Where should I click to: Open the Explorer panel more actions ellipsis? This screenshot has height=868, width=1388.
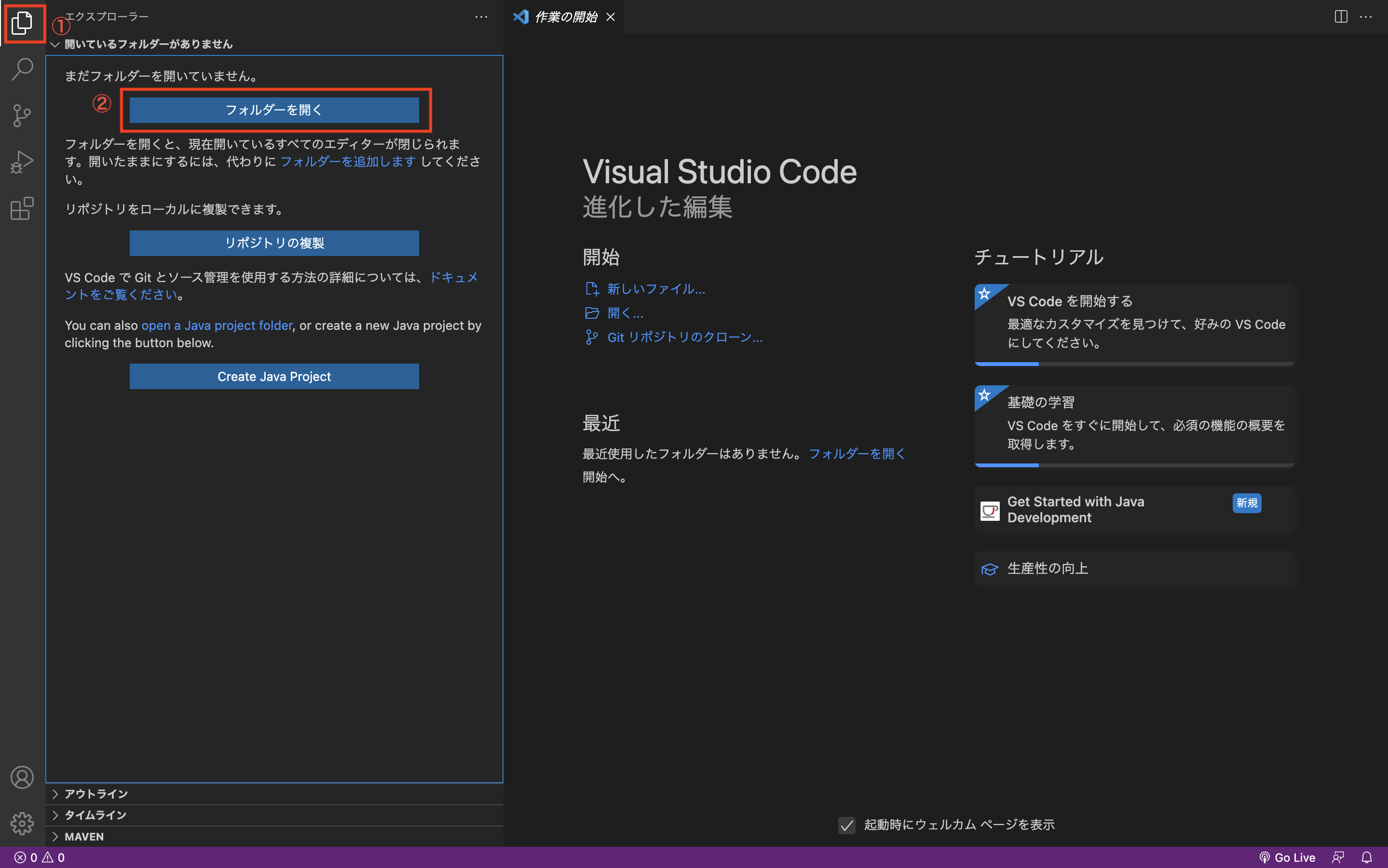(481, 17)
